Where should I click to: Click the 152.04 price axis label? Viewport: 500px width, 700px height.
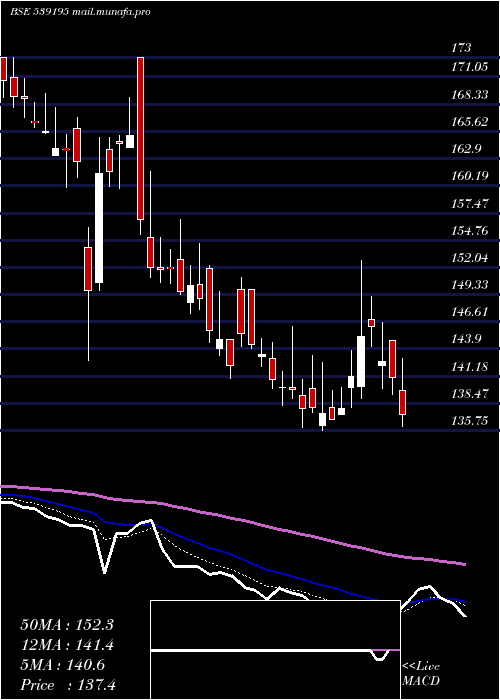[x=469, y=258]
